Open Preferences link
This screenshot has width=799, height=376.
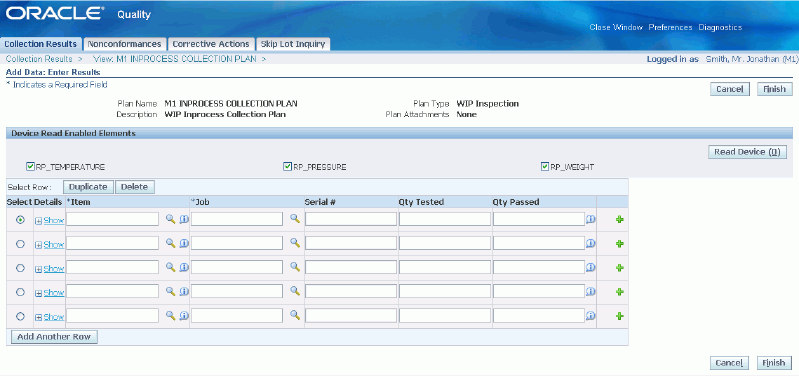670,28
